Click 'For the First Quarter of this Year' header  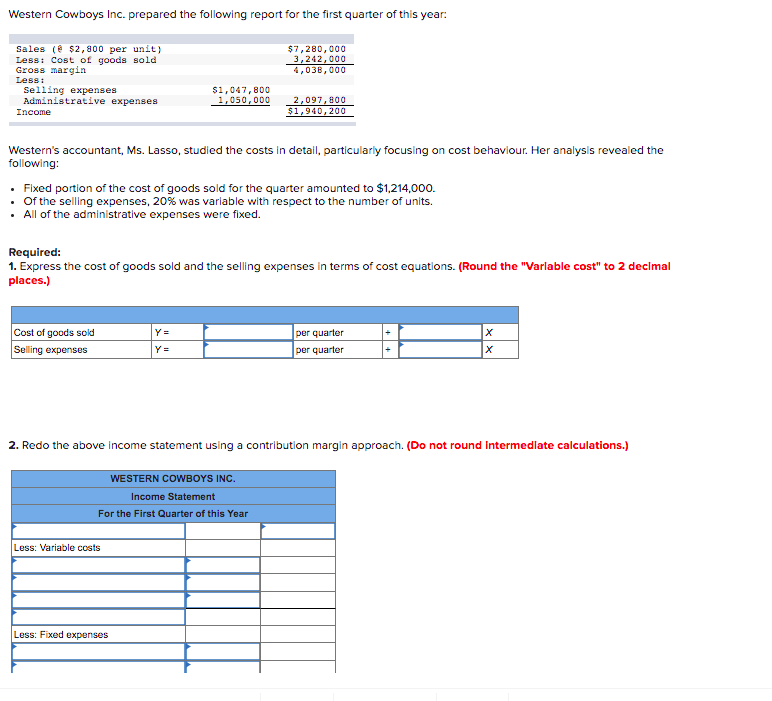(x=173, y=513)
